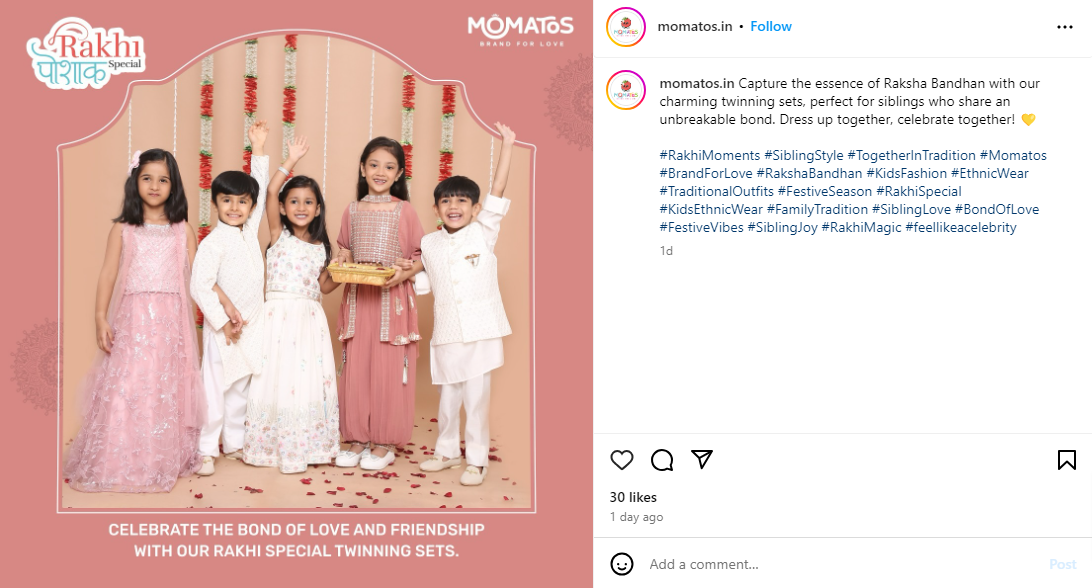Open the emoji picker smiley icon
The image size is (1092, 588).
(622, 564)
